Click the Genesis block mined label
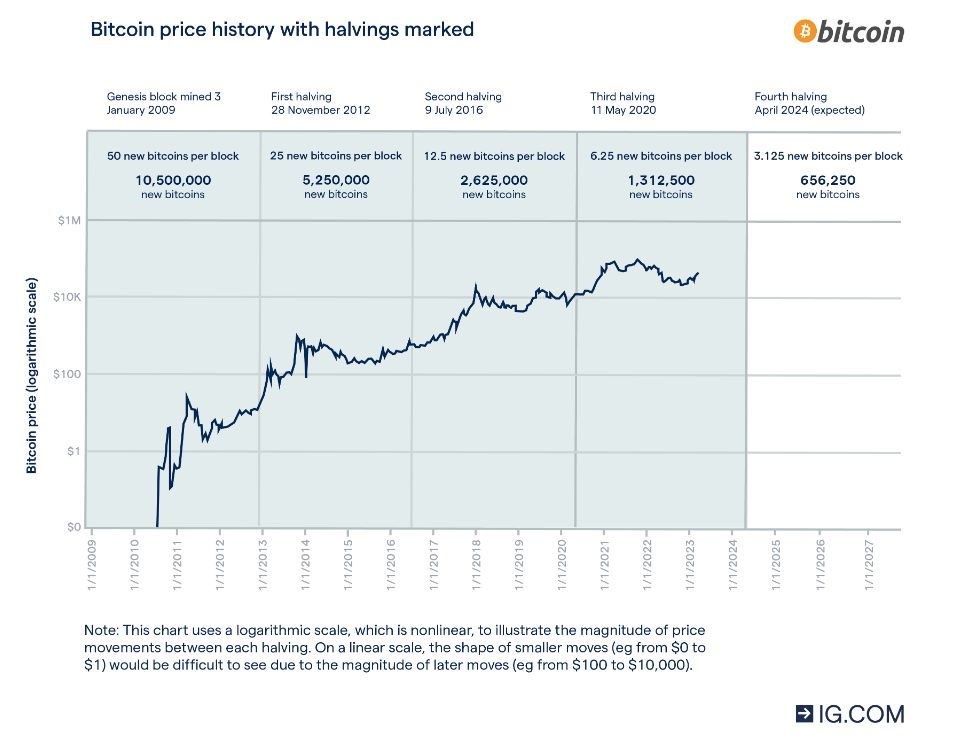968x742 pixels. click(x=164, y=103)
